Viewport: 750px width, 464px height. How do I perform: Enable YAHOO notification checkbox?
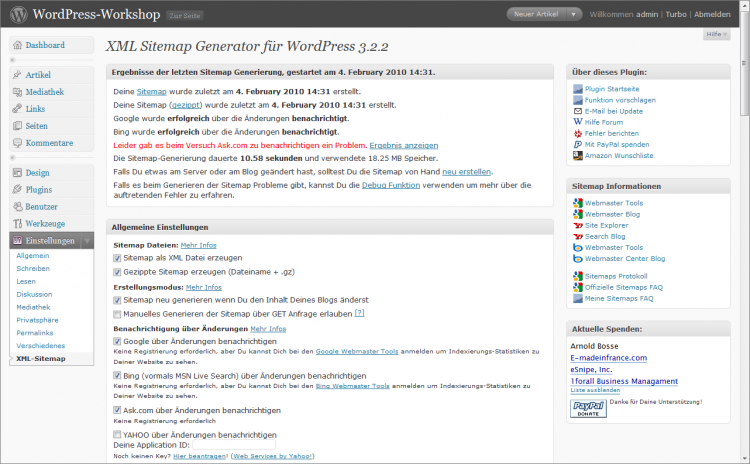118,435
